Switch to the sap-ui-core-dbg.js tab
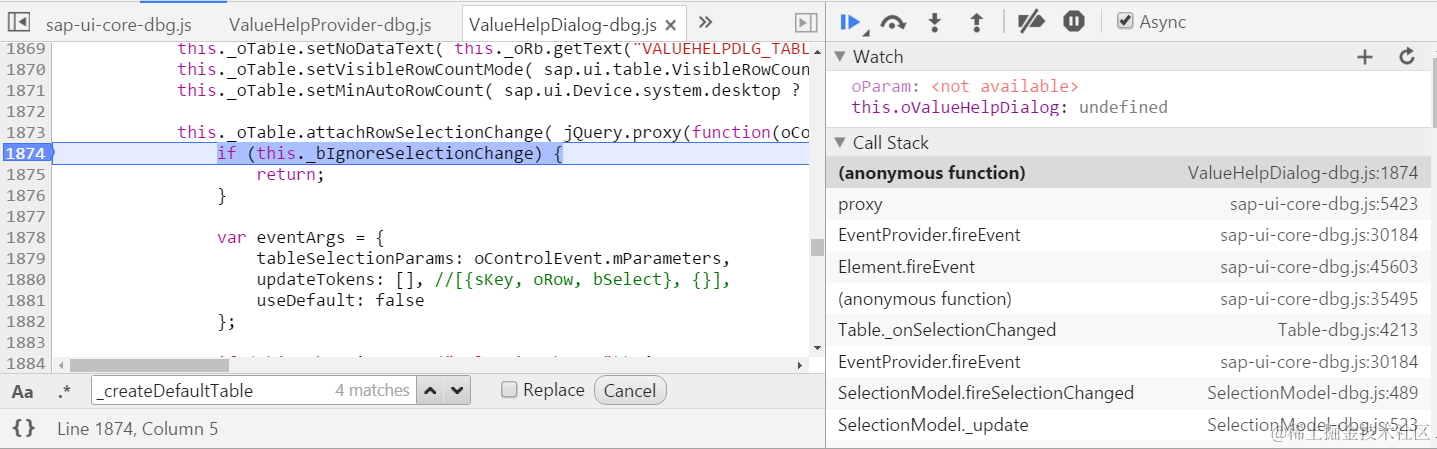Viewport: 1437px width, 449px height. pyautogui.click(x=118, y=24)
